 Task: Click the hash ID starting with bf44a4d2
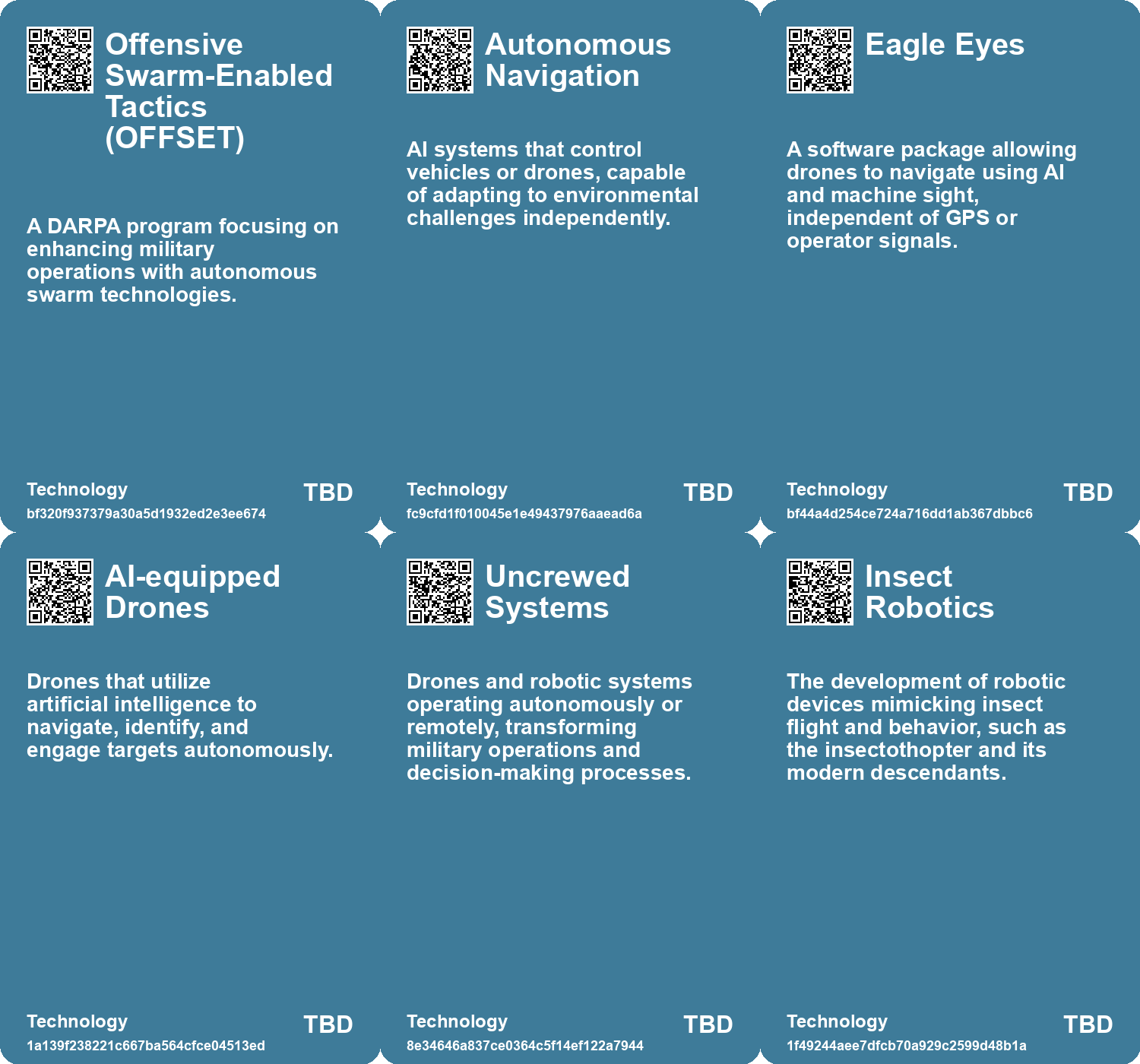point(909,514)
